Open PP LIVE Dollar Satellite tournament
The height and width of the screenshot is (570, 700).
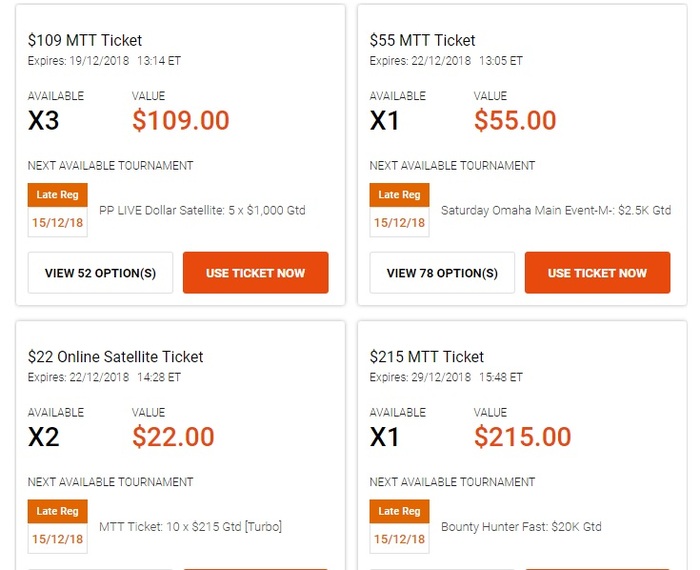pos(202,211)
